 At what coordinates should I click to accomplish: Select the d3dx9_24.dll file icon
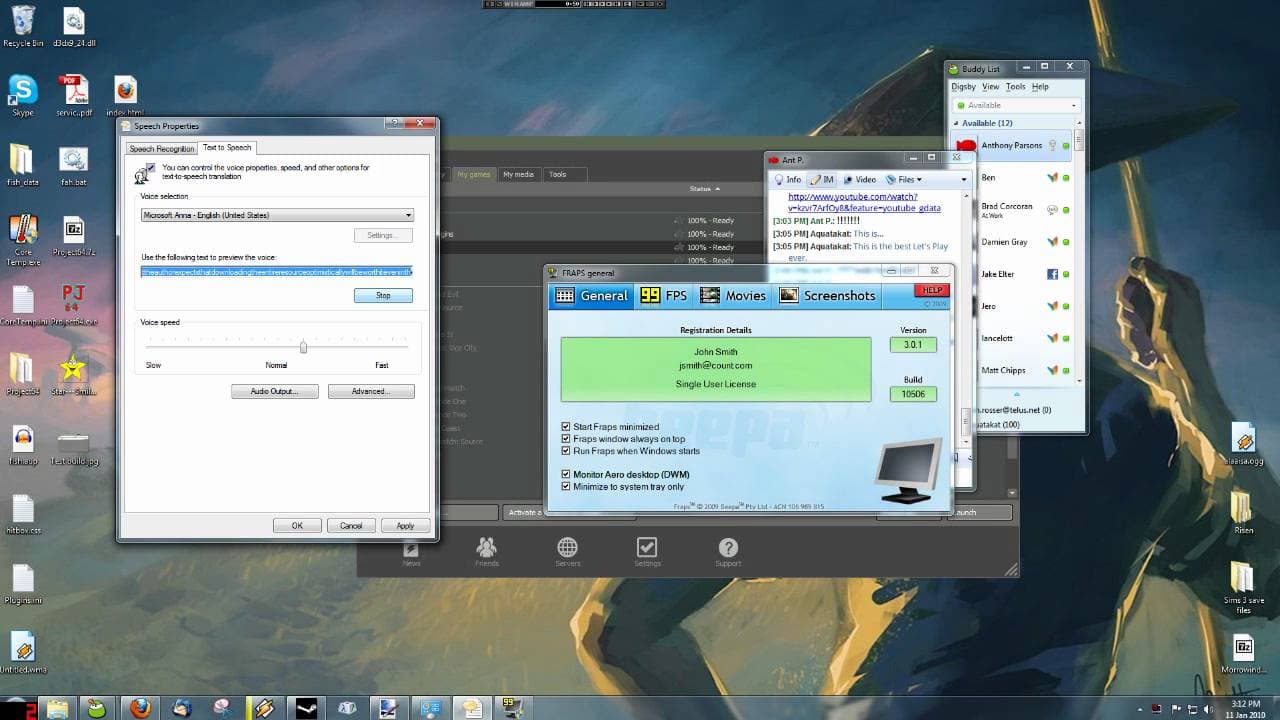pyautogui.click(x=73, y=26)
